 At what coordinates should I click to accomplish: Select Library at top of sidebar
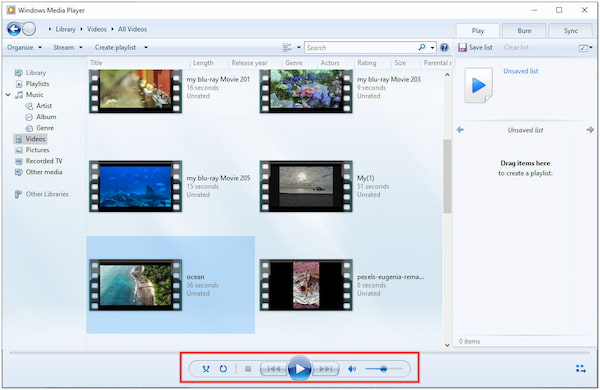click(x=36, y=73)
